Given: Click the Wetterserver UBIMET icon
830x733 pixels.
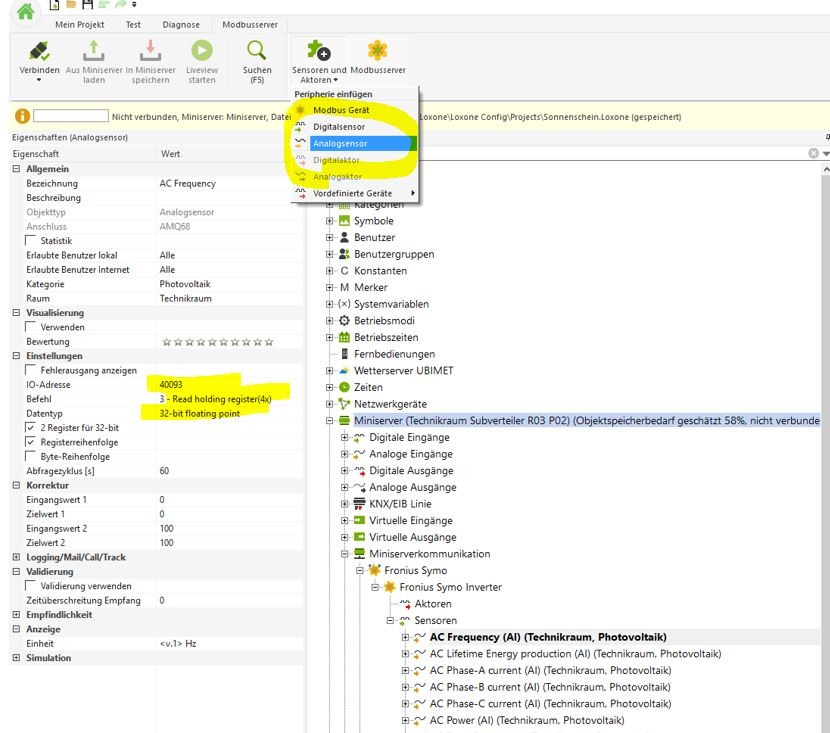Looking at the screenshot, I should coord(344,370).
